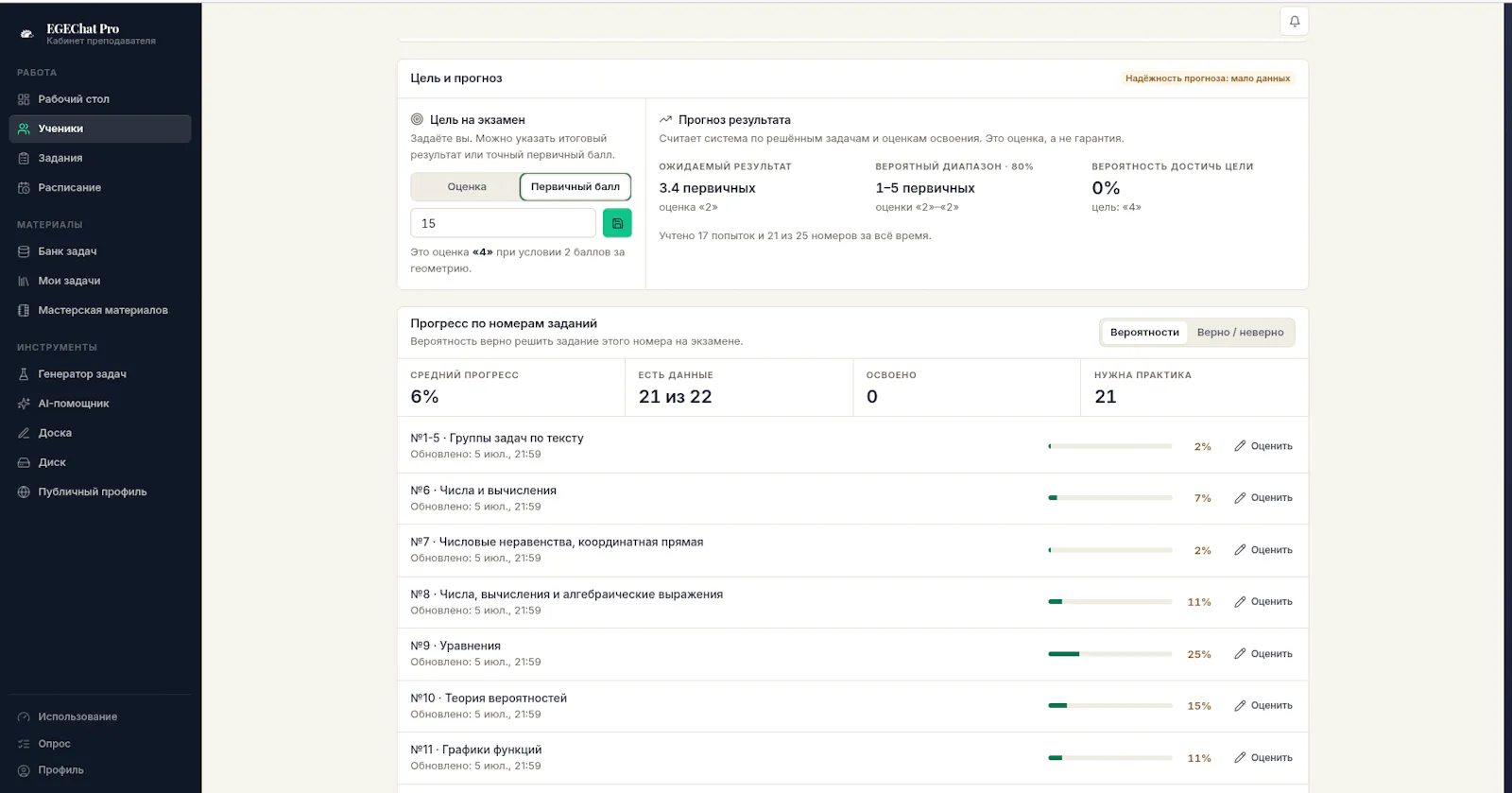Click pencil icon for №11 Графики функций row
The image size is (1512, 793).
1240,758
